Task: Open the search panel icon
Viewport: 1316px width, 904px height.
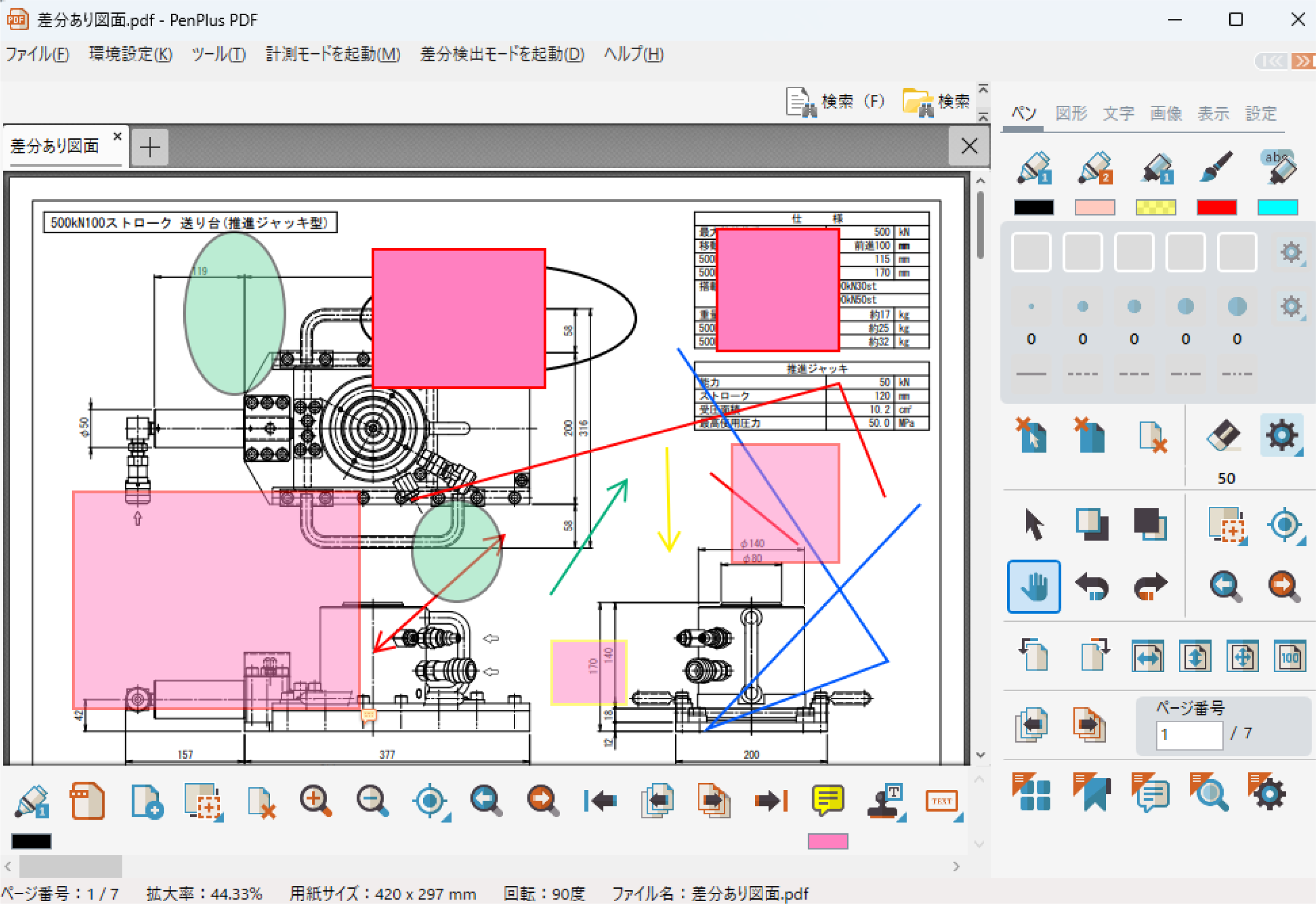Action: [1209, 792]
